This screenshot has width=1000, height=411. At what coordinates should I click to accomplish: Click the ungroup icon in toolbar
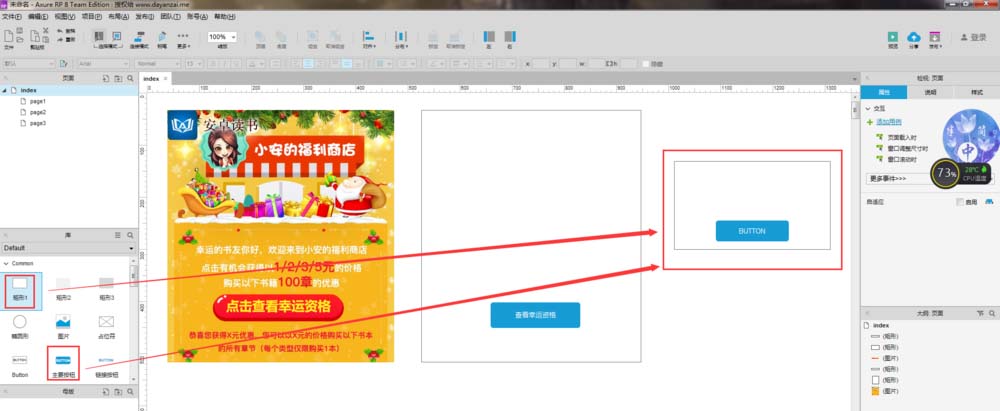335,36
